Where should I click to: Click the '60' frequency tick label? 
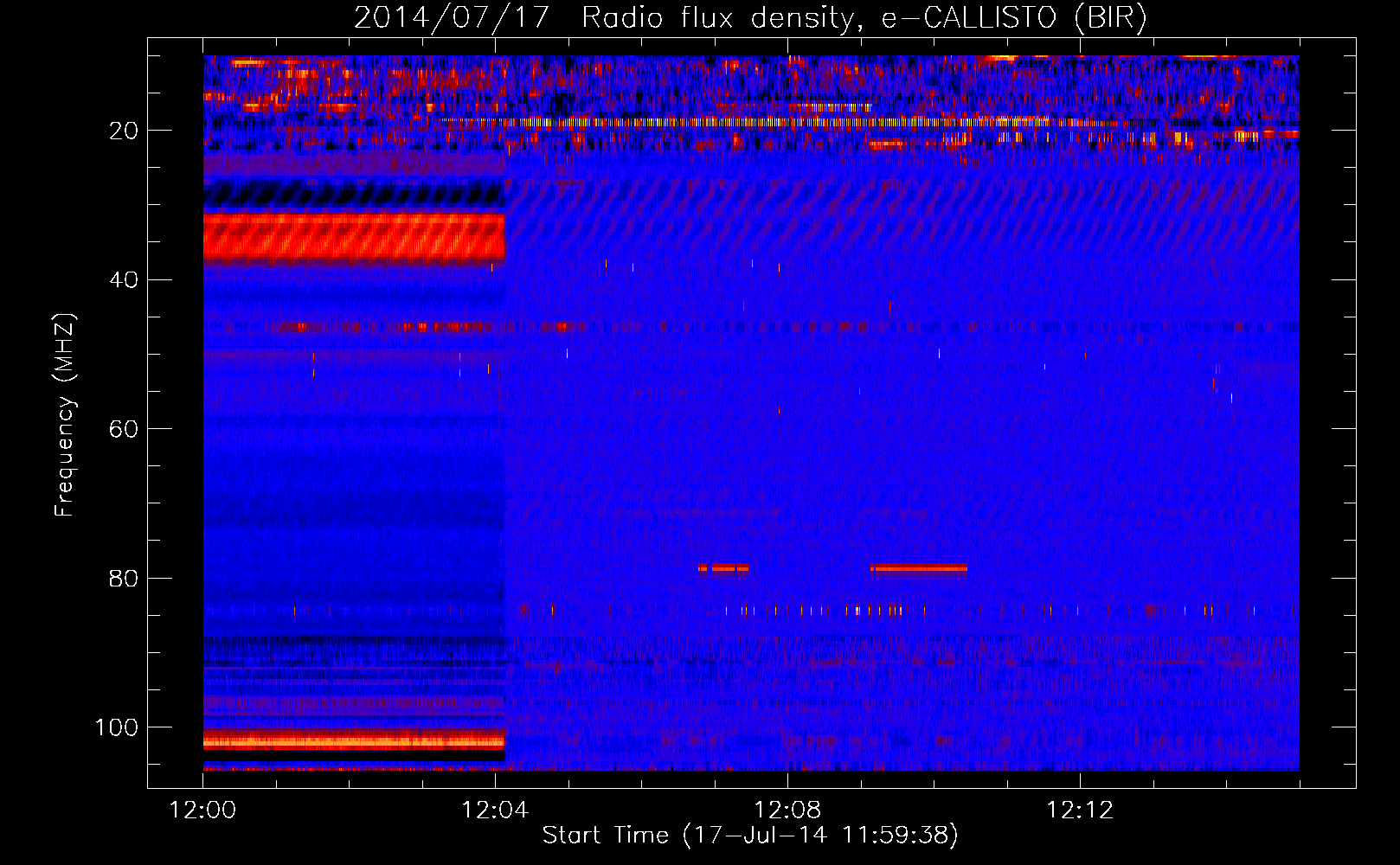click(x=124, y=429)
